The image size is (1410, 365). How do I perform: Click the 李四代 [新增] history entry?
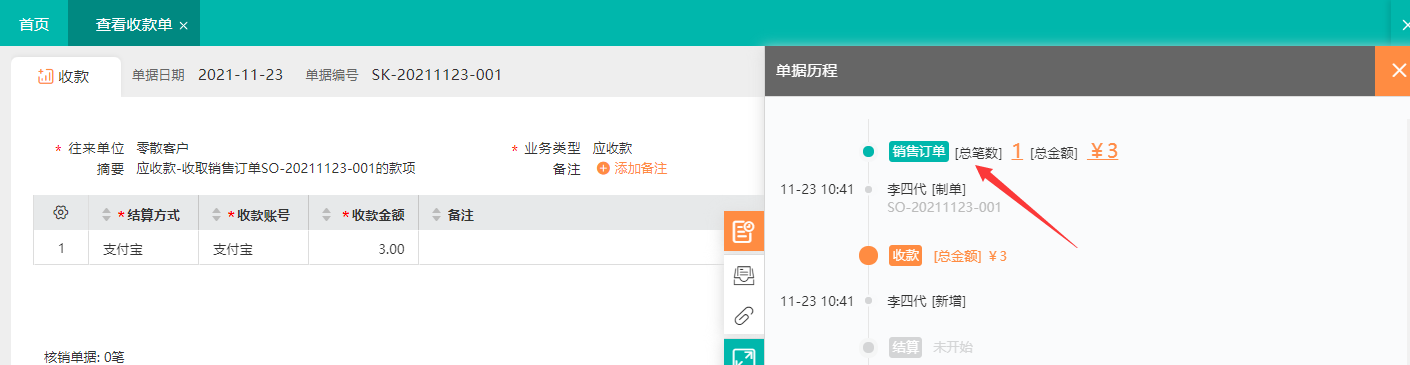926,300
